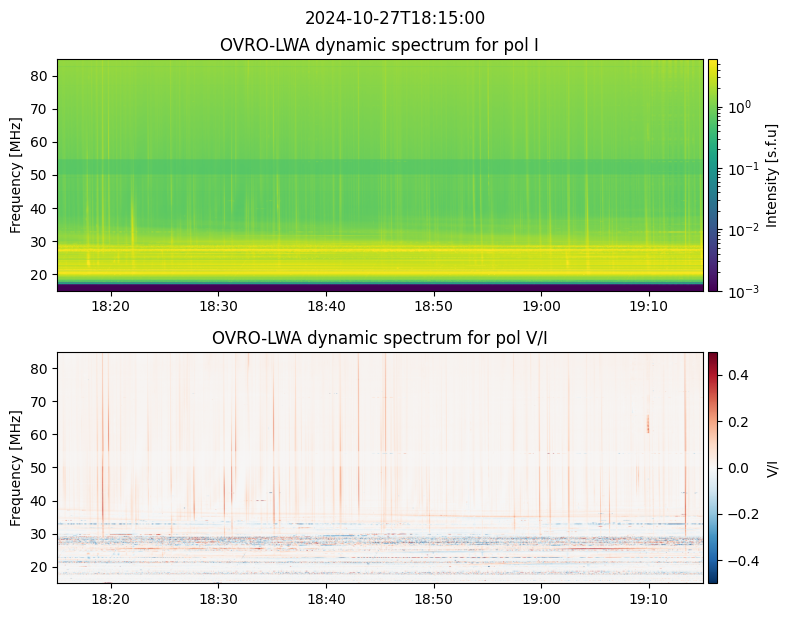This screenshot has height=617, width=789.
Task: Click the 18:50 tick label on lower plot
Action: [x=434, y=599]
